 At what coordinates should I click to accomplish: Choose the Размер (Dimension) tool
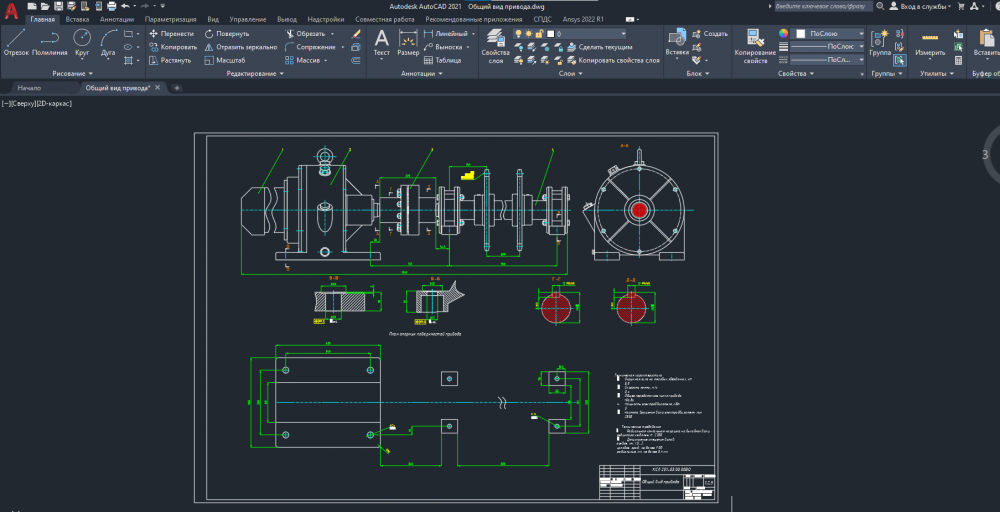(x=408, y=39)
